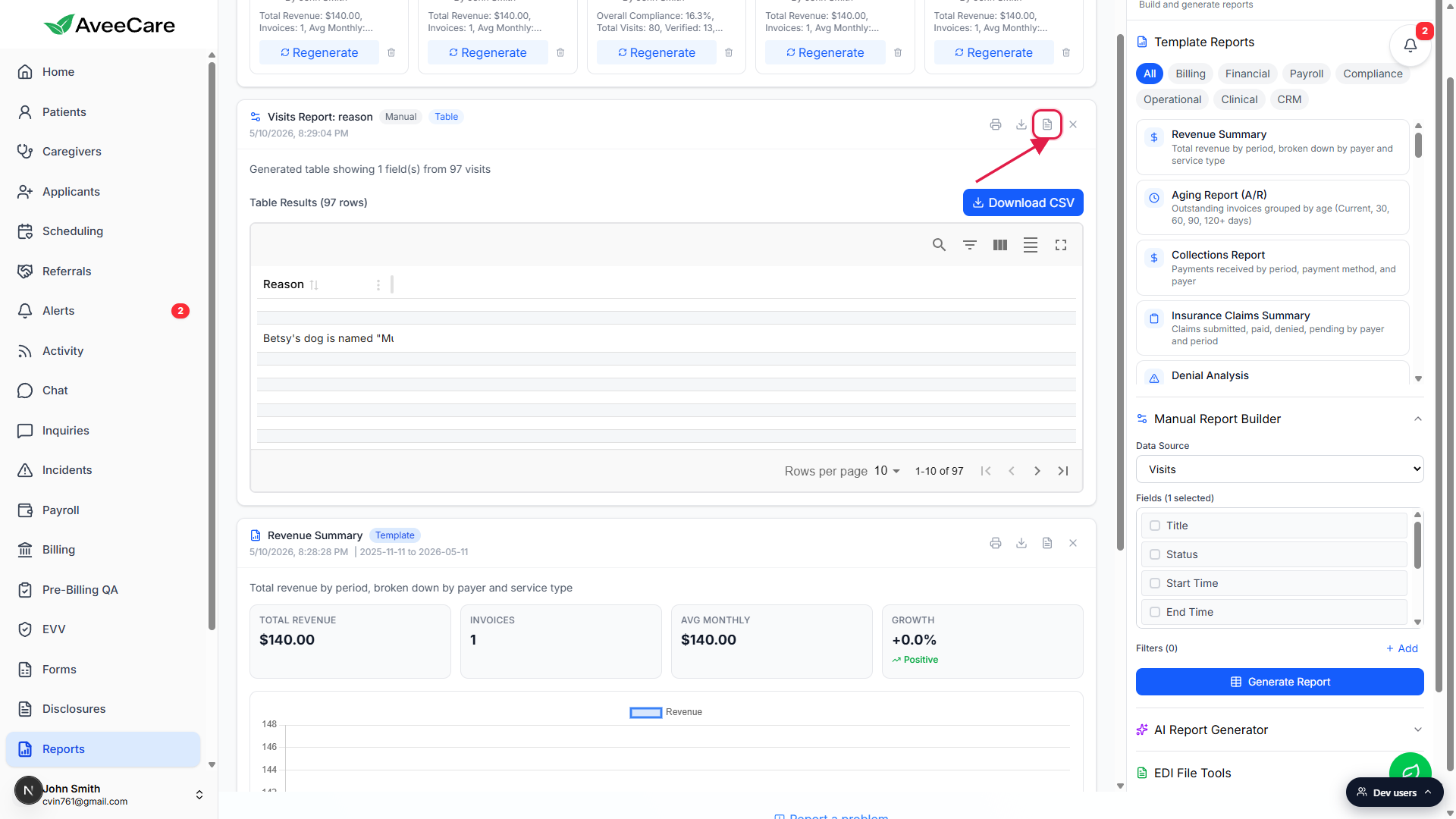Check the Start Time field
1456x819 pixels.
[1155, 583]
